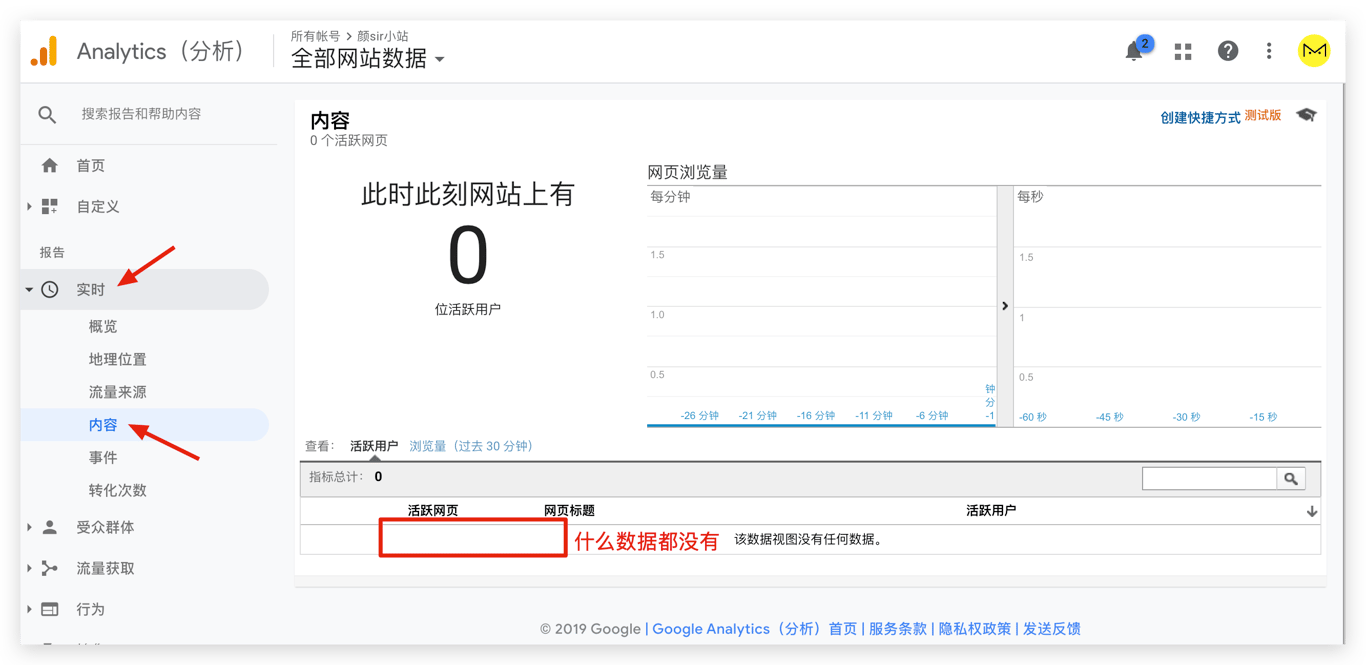Sort by the 活跃用户 down arrow
The height and width of the screenshot is (665, 1366).
pyautogui.click(x=1311, y=511)
